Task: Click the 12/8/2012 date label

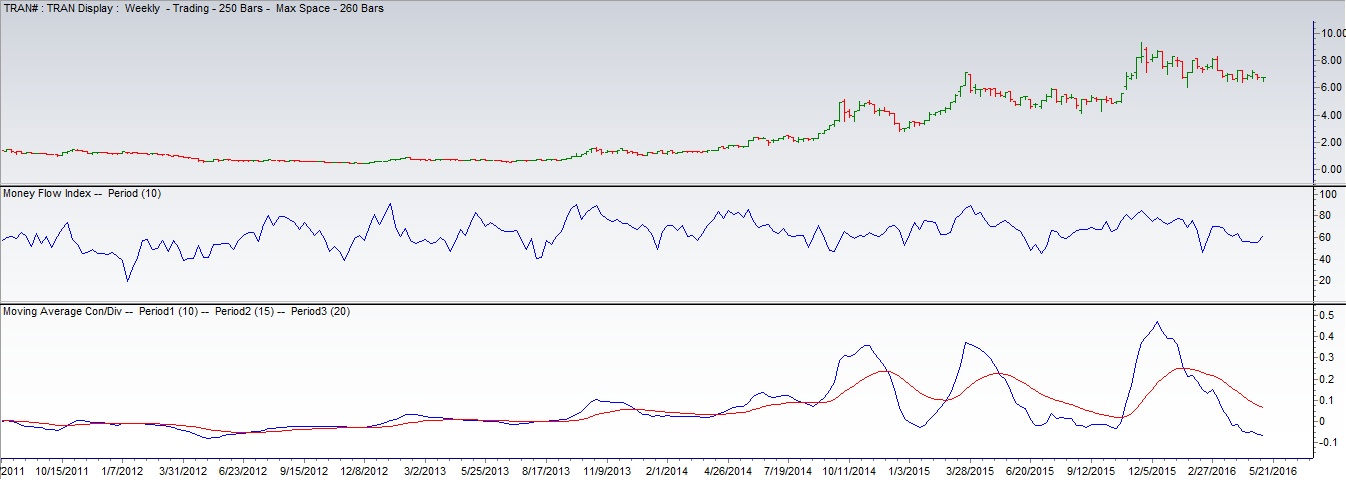Action: pos(363,469)
